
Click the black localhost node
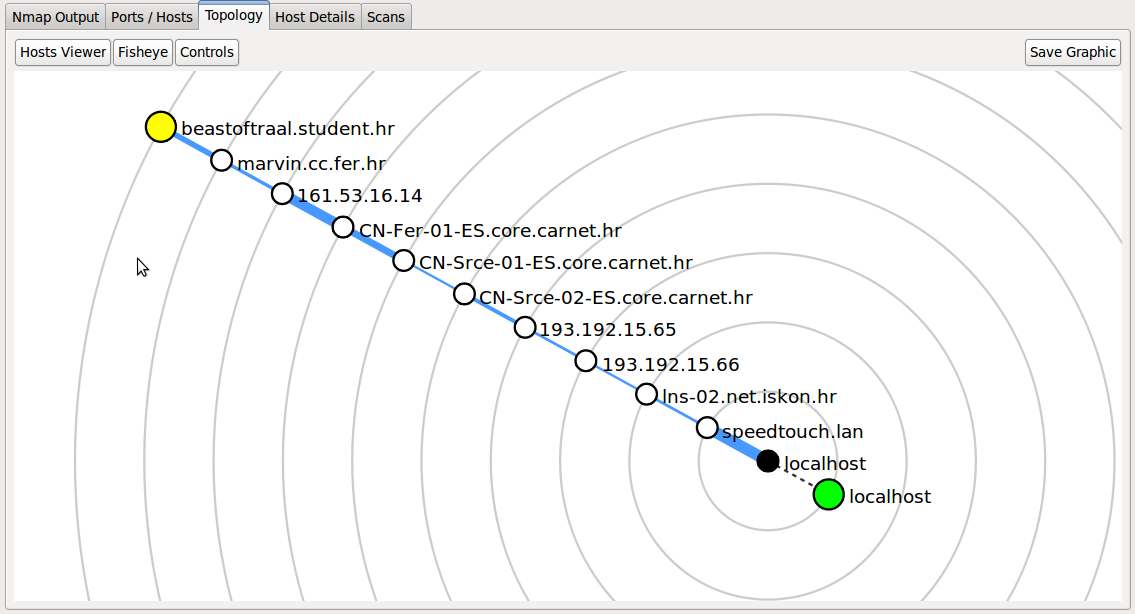(768, 461)
